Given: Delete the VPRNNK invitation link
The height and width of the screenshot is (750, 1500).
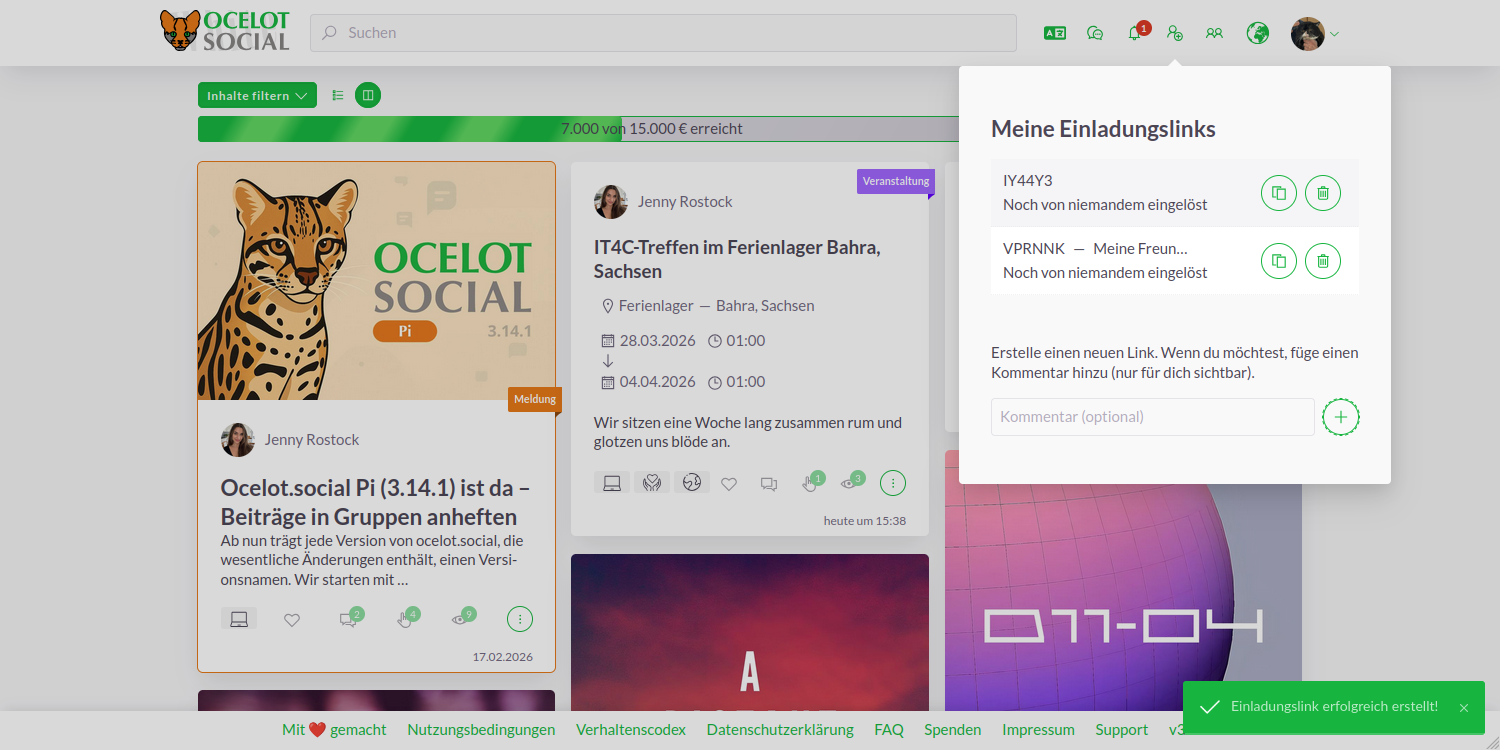Looking at the screenshot, I should click(x=1322, y=261).
